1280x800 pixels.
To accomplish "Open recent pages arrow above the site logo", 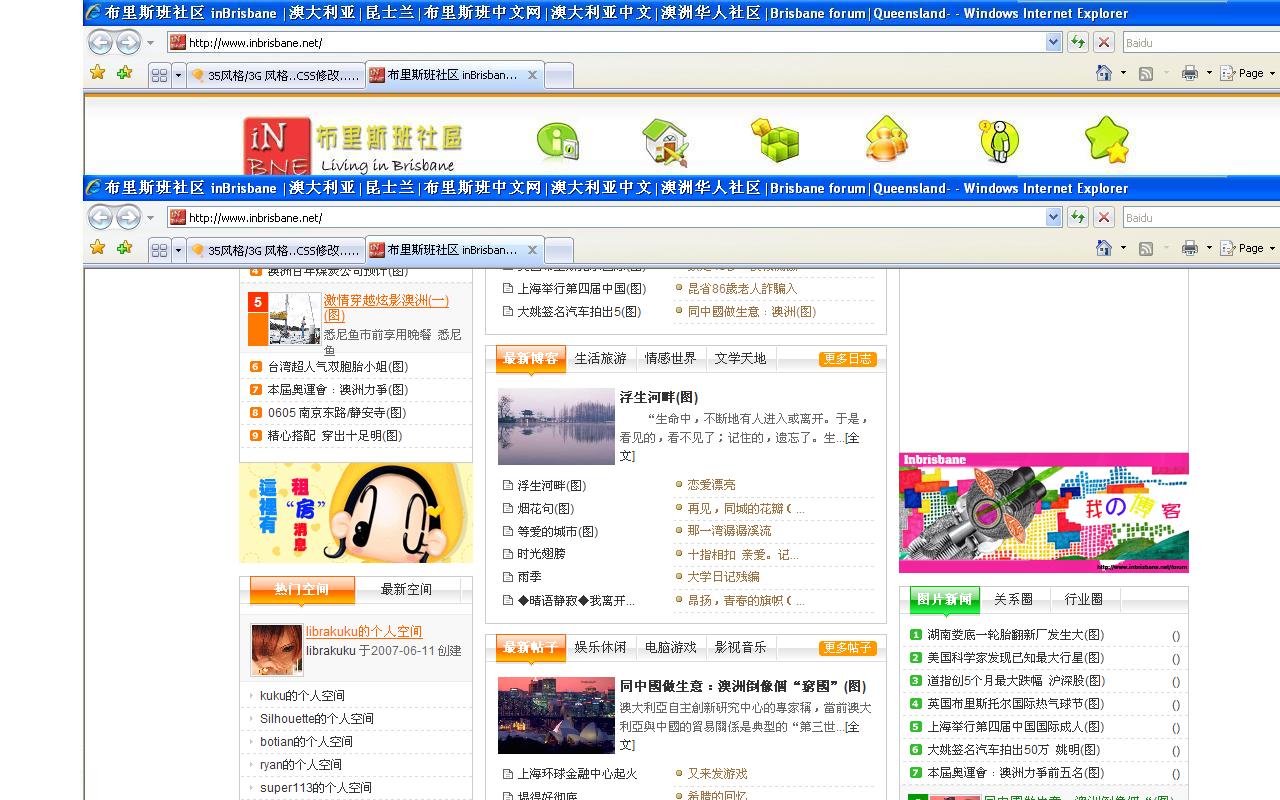I will 150,43.
